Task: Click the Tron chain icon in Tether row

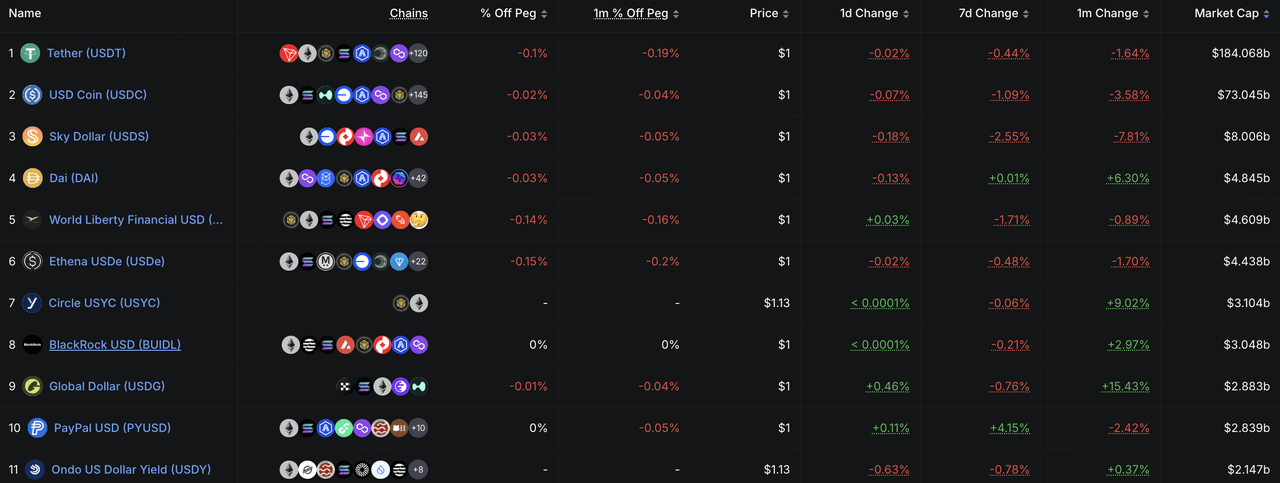Action: pos(289,53)
